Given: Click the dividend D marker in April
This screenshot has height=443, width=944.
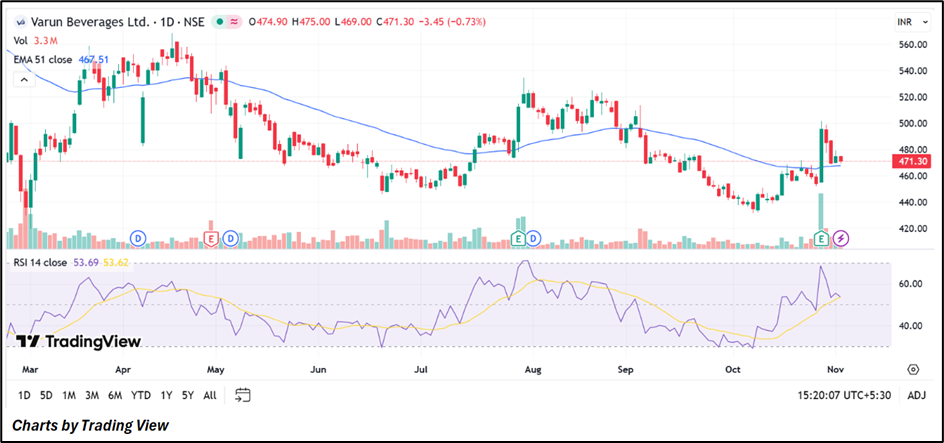Looking at the screenshot, I should click(x=137, y=238).
